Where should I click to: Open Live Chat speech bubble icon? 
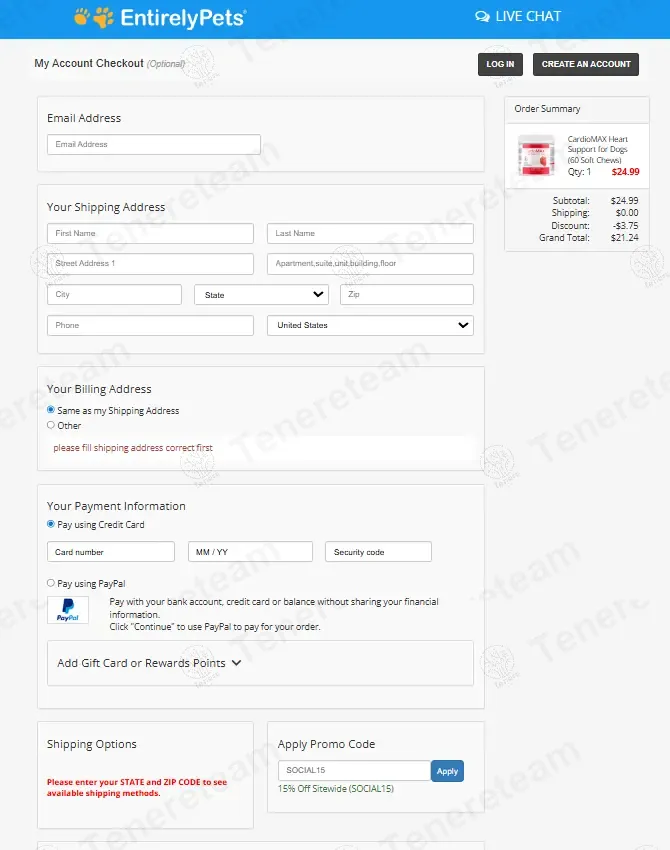(482, 17)
